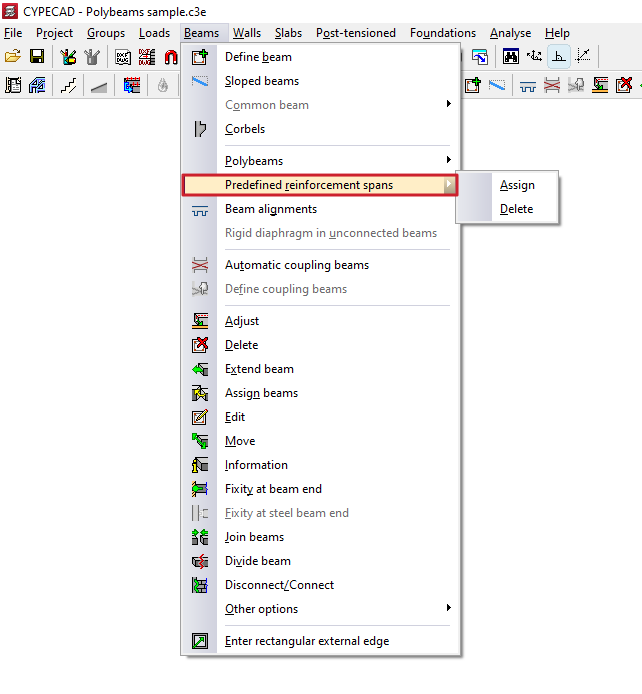
Task: Open the Loads menu
Action: [154, 33]
